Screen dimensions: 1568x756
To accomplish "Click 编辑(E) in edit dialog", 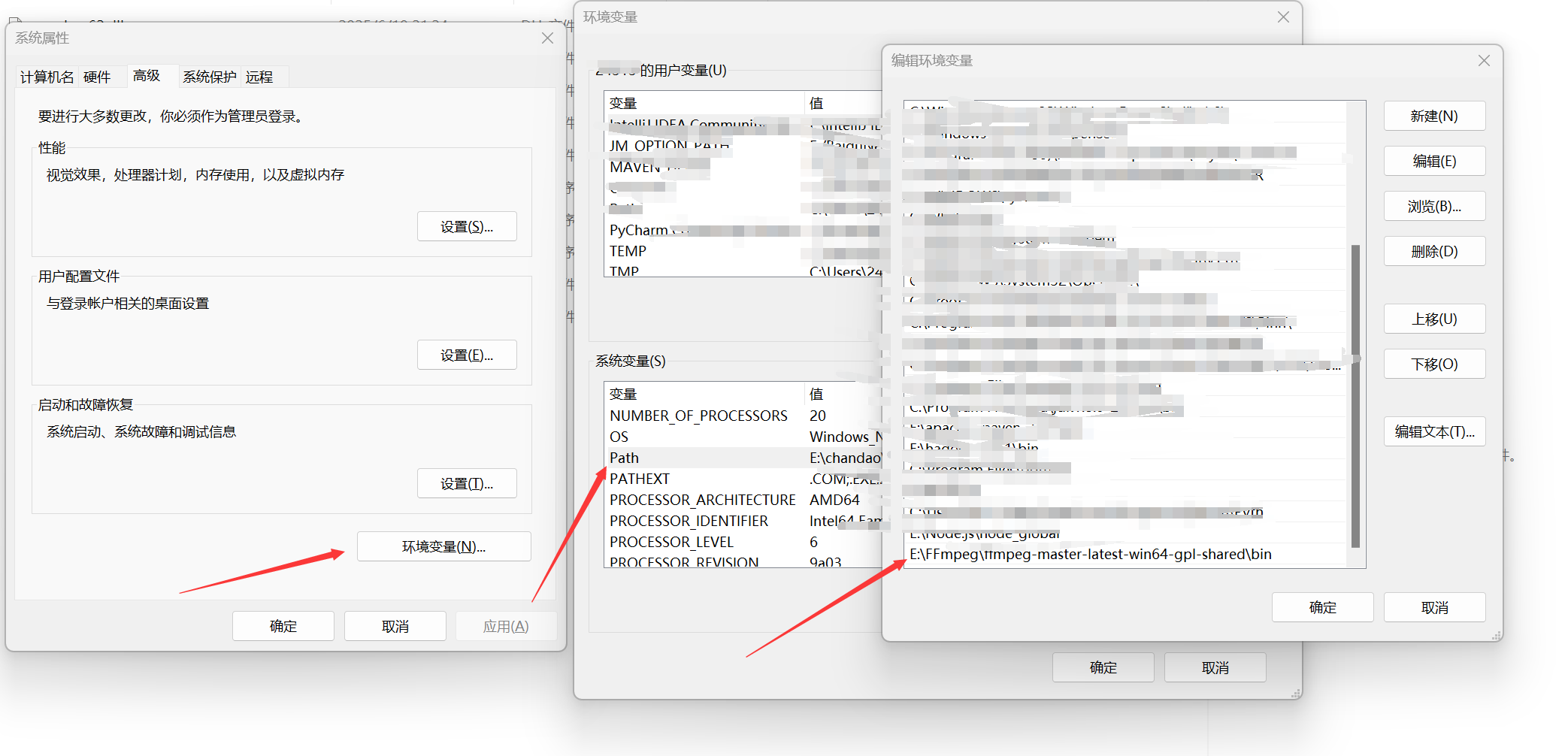I will point(1434,161).
